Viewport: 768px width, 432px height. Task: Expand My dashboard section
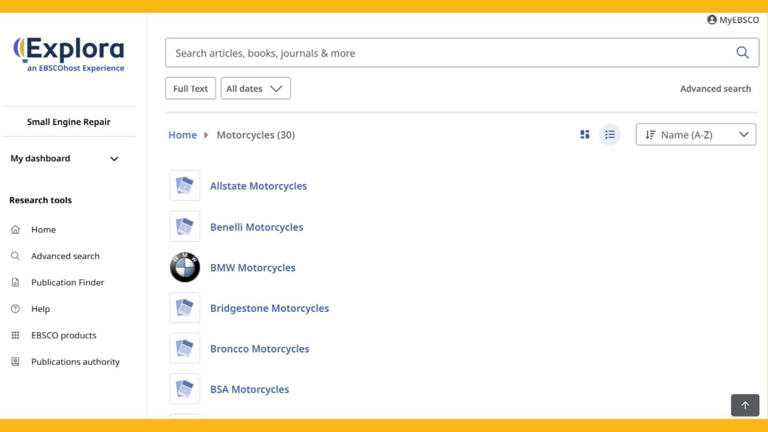[x=65, y=158]
